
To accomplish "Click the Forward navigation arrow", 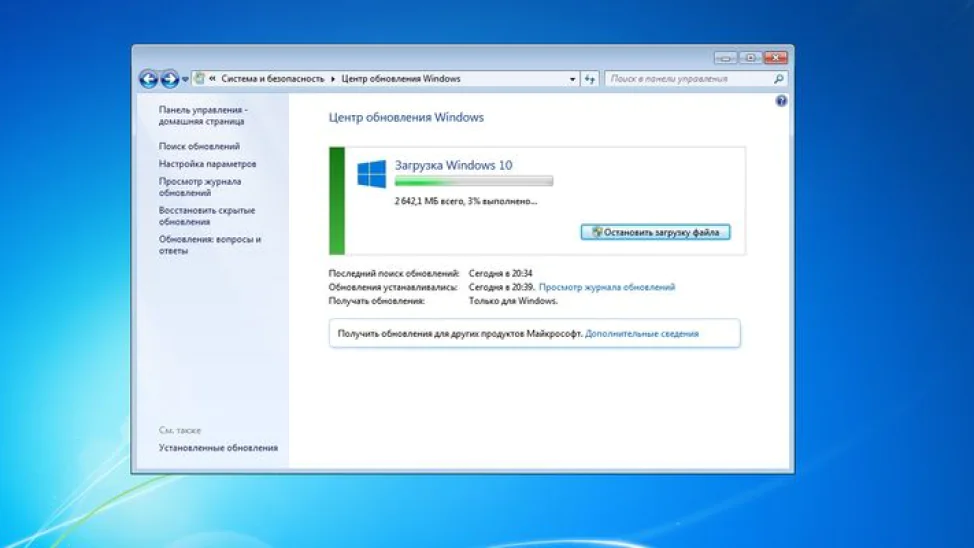I will pos(170,79).
